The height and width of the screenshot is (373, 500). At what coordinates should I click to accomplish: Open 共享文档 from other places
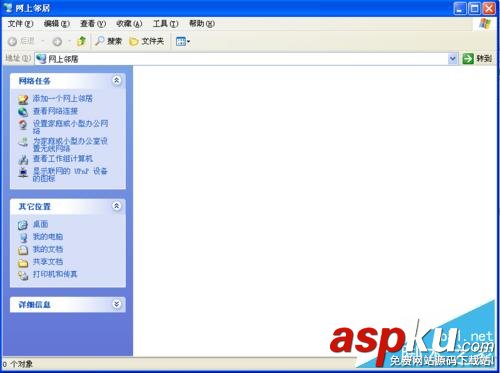[x=48, y=262]
